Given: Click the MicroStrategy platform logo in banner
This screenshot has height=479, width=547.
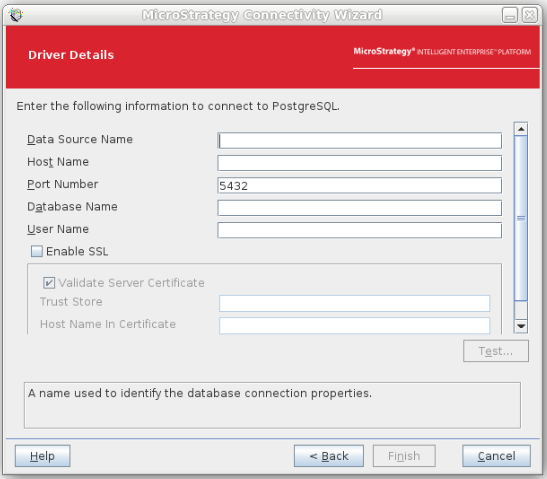Looking at the screenshot, I should [x=442, y=52].
